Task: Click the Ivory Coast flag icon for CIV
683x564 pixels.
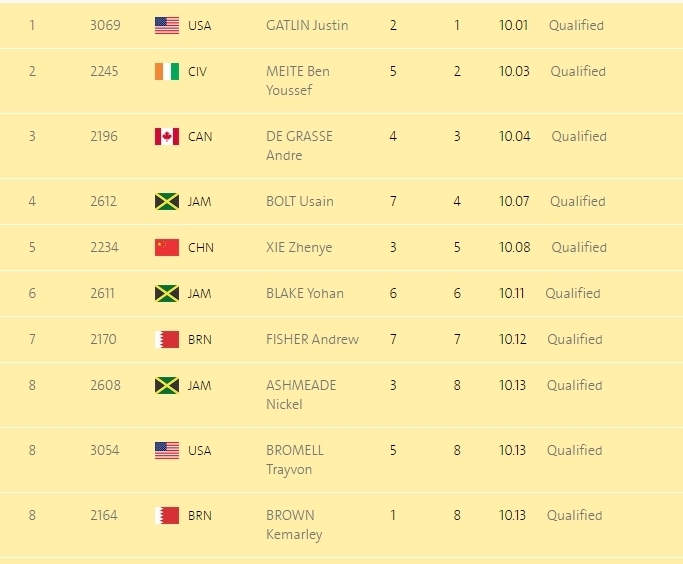Action: (167, 71)
